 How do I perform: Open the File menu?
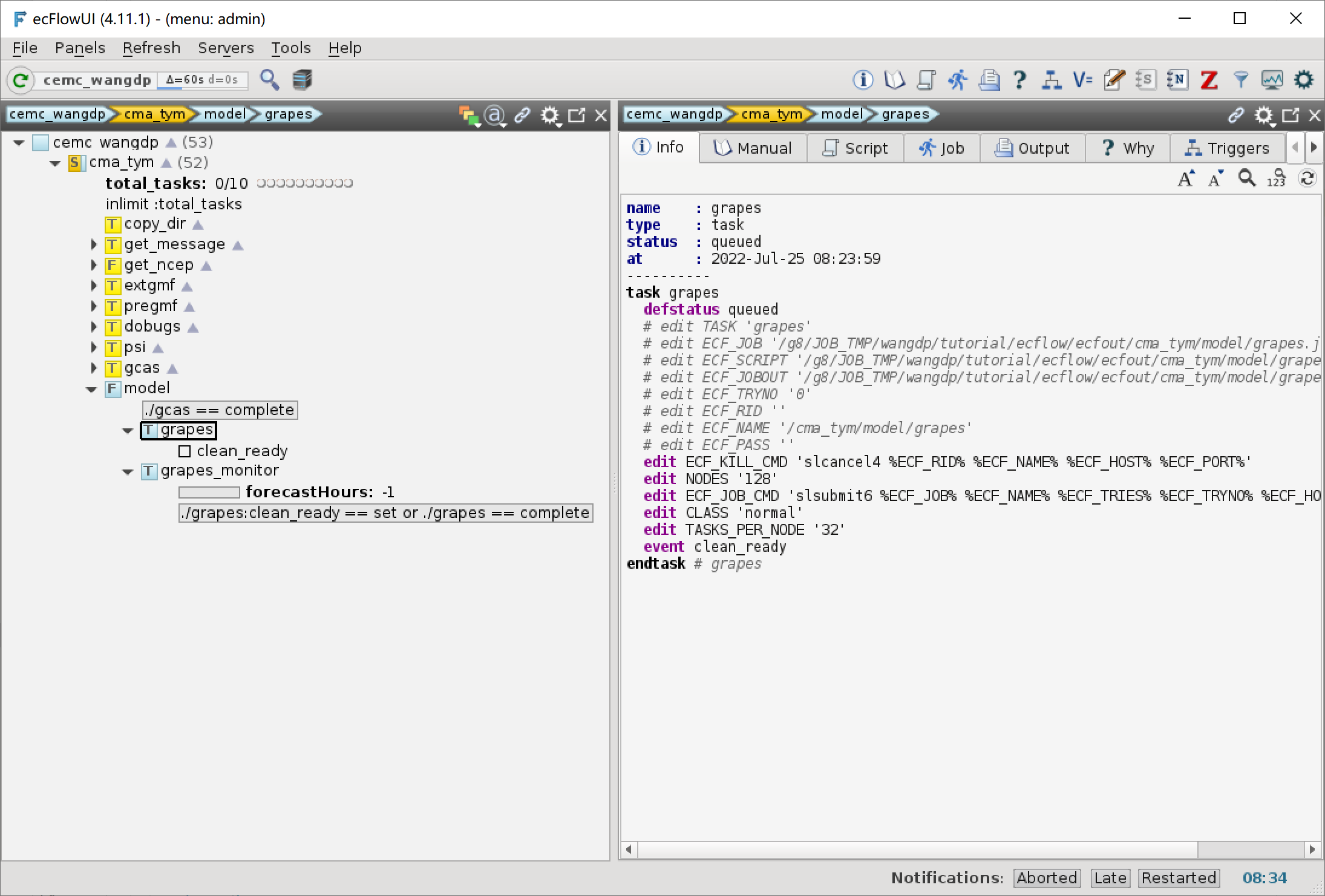pyautogui.click(x=25, y=48)
